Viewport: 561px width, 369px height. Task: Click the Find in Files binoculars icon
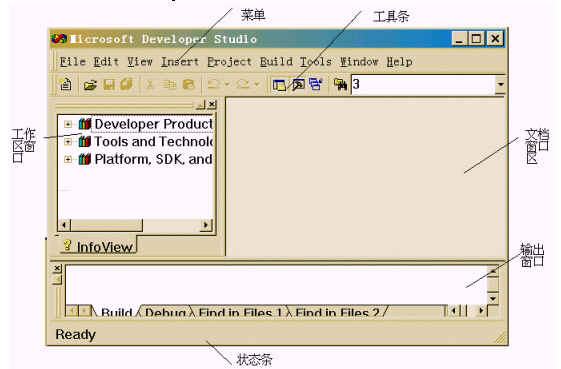point(340,85)
